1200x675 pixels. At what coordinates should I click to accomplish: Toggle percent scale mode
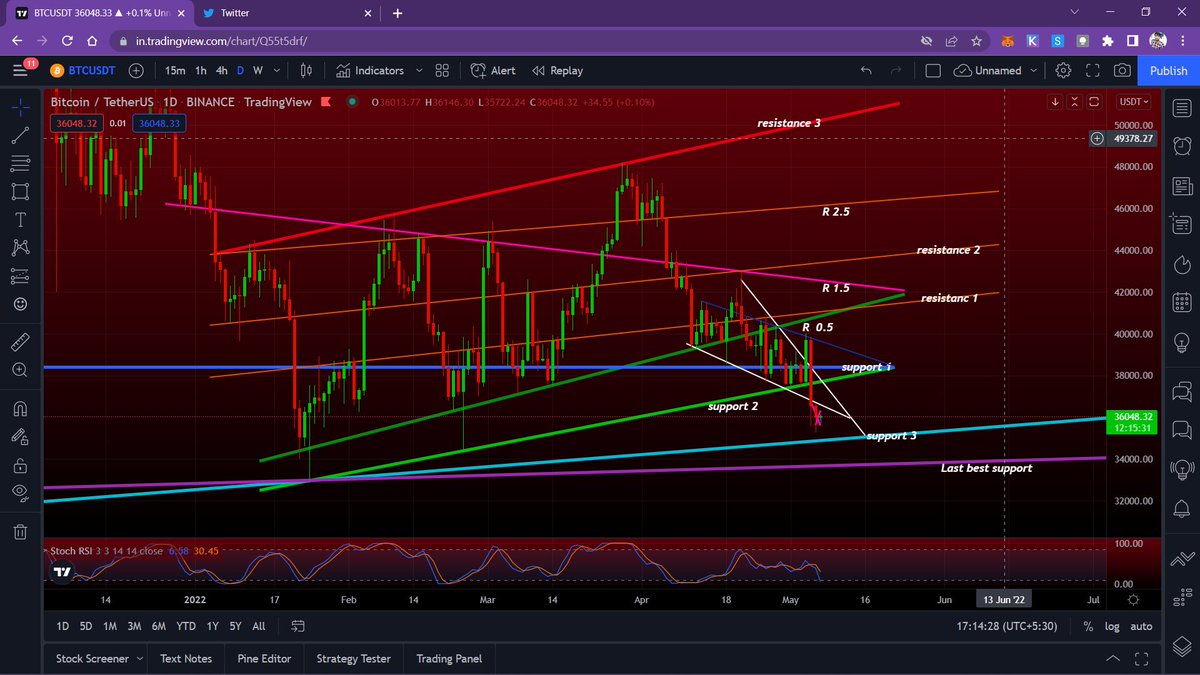pyautogui.click(x=1088, y=626)
